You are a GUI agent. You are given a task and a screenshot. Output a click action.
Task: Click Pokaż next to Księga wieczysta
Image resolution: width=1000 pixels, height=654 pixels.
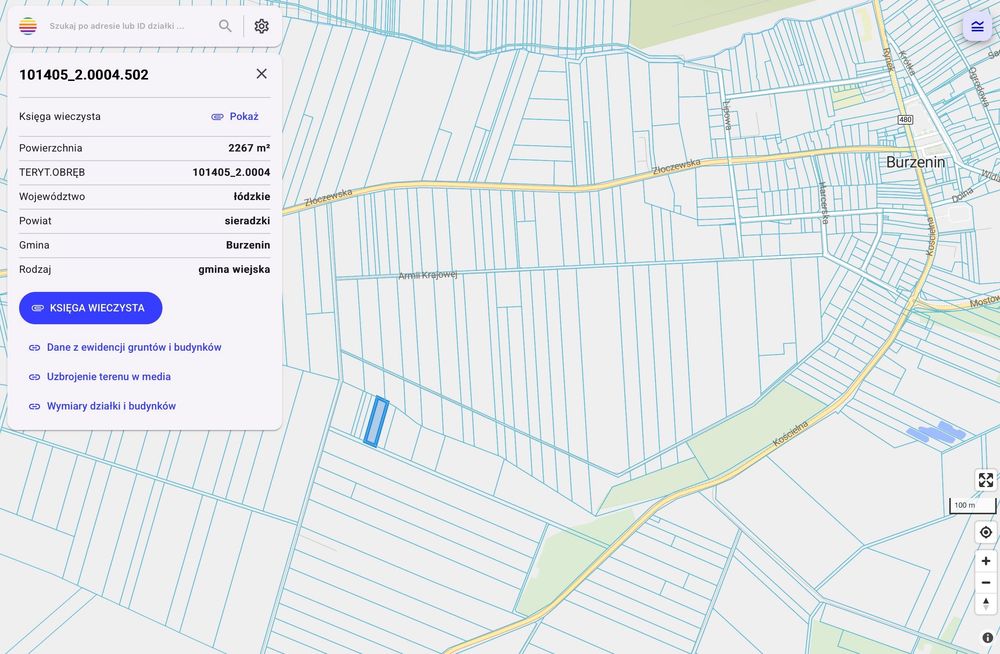(235, 116)
